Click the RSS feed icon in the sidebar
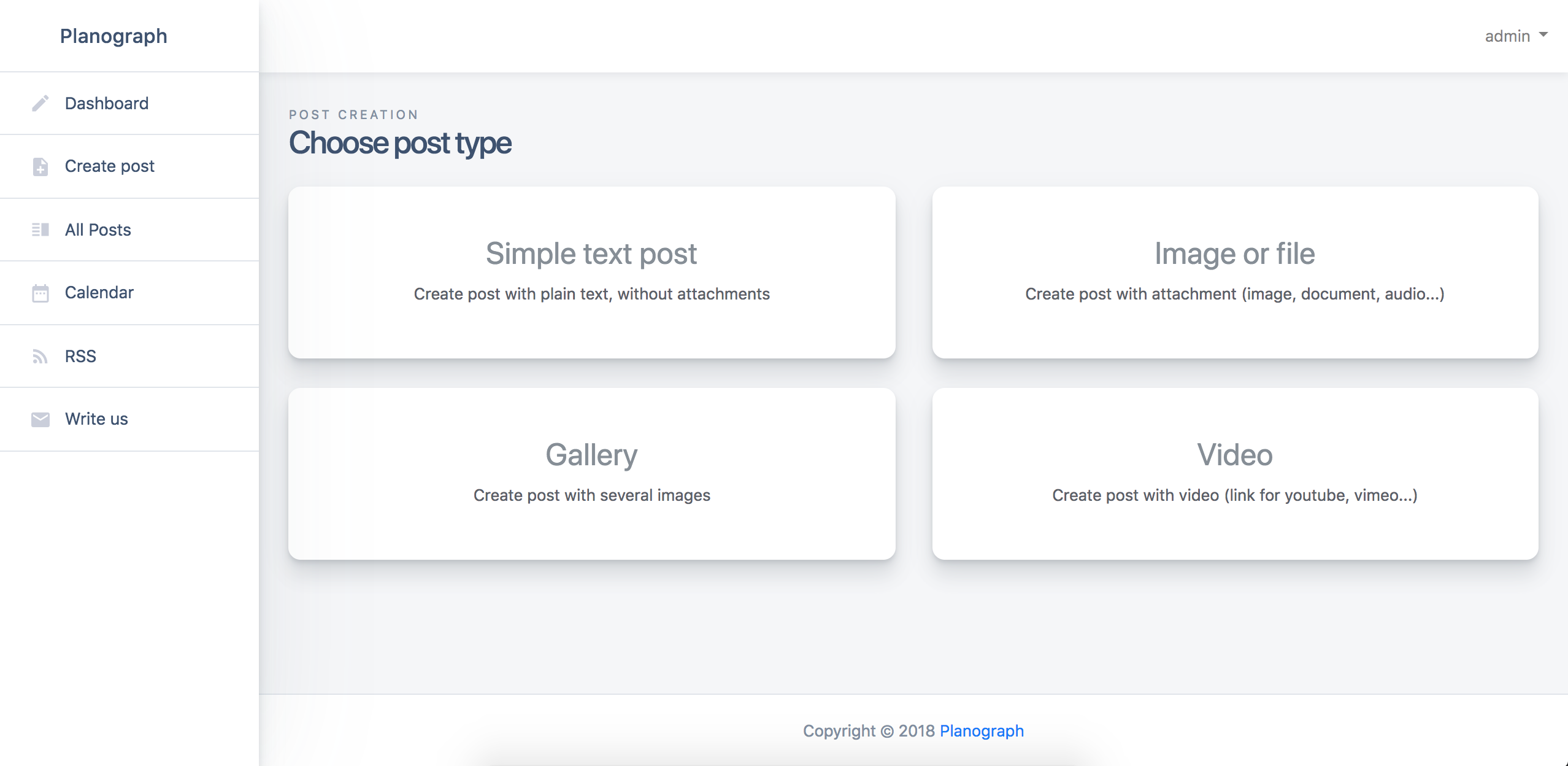 click(x=40, y=356)
